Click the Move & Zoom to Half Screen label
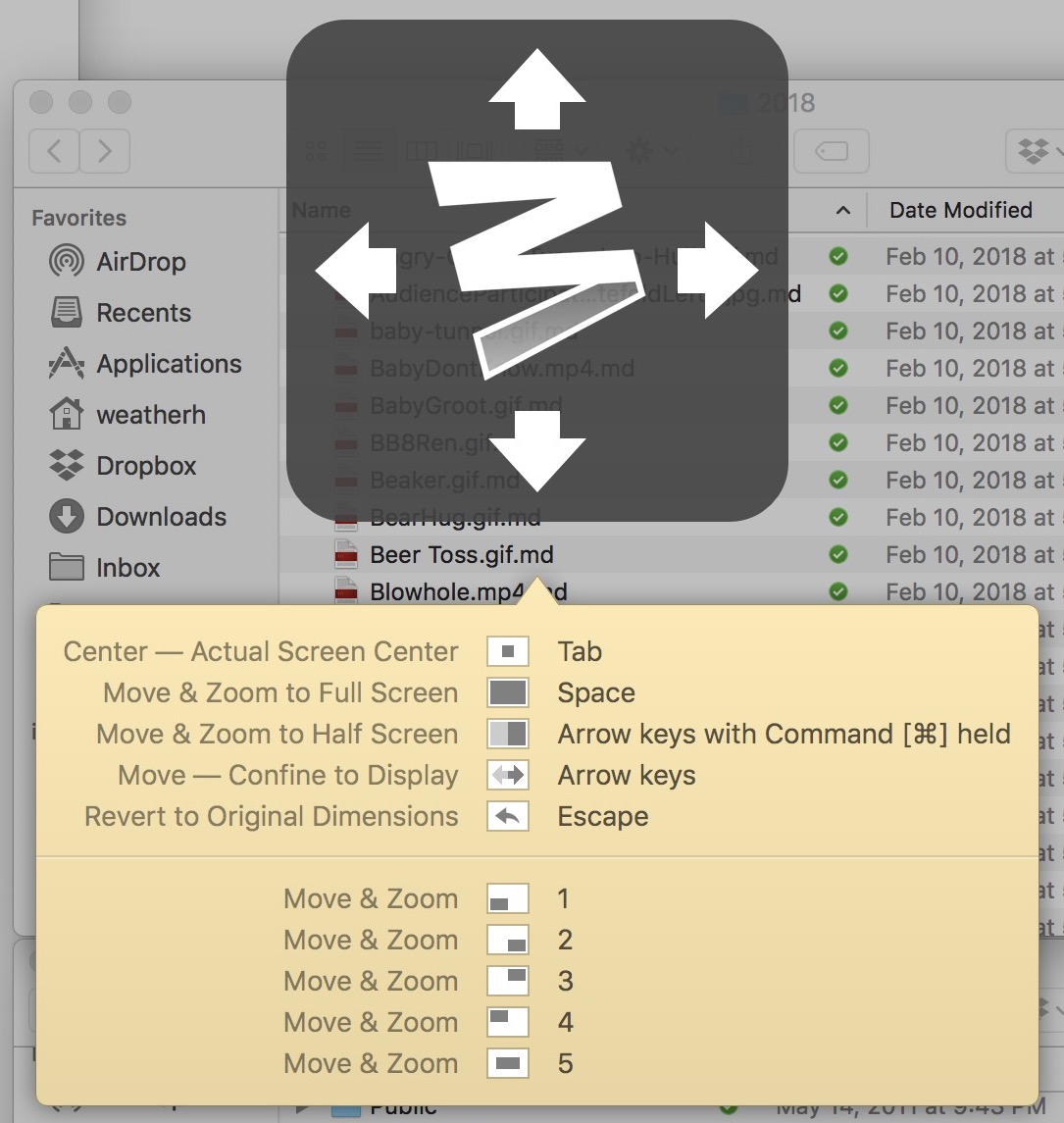This screenshot has height=1123, width=1064. coord(278,734)
